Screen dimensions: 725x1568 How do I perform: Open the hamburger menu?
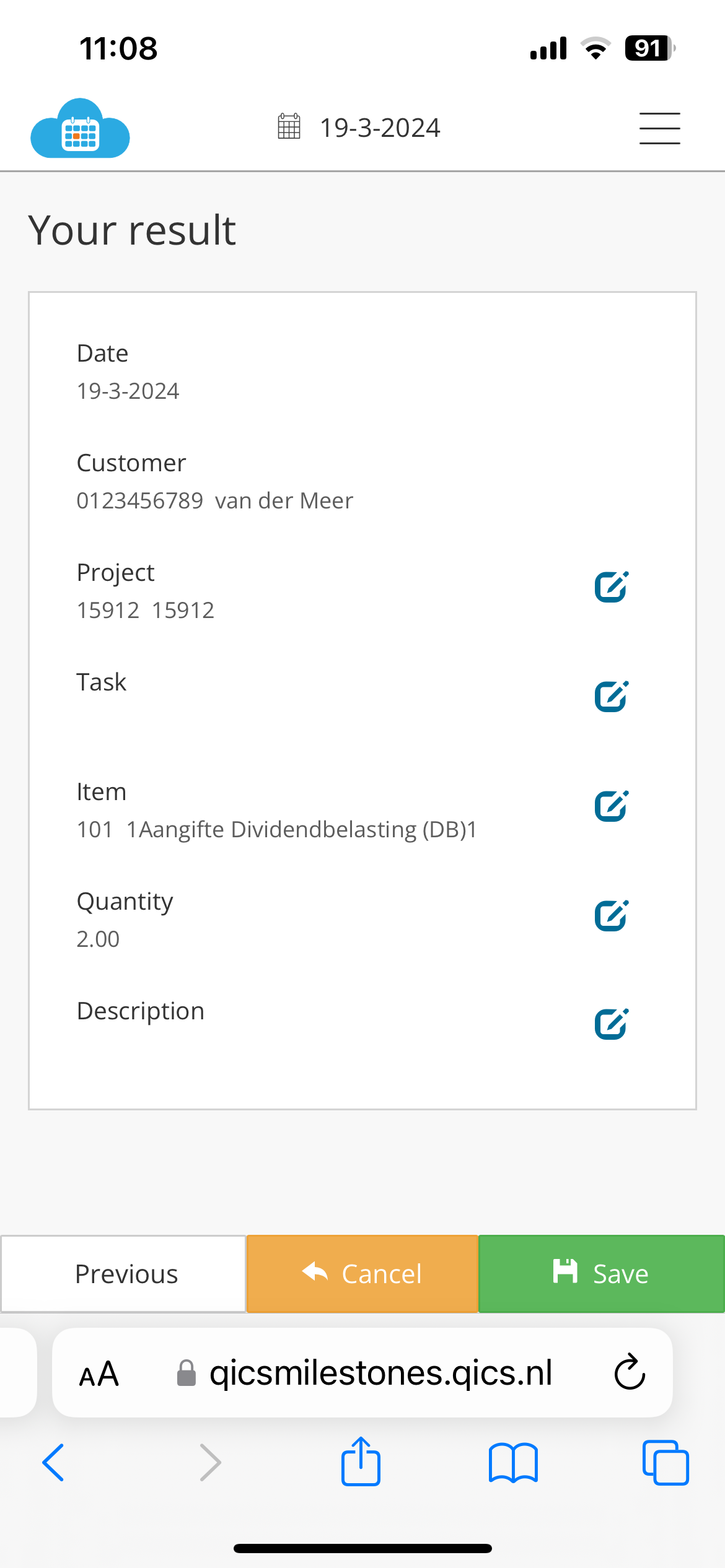pos(659,128)
